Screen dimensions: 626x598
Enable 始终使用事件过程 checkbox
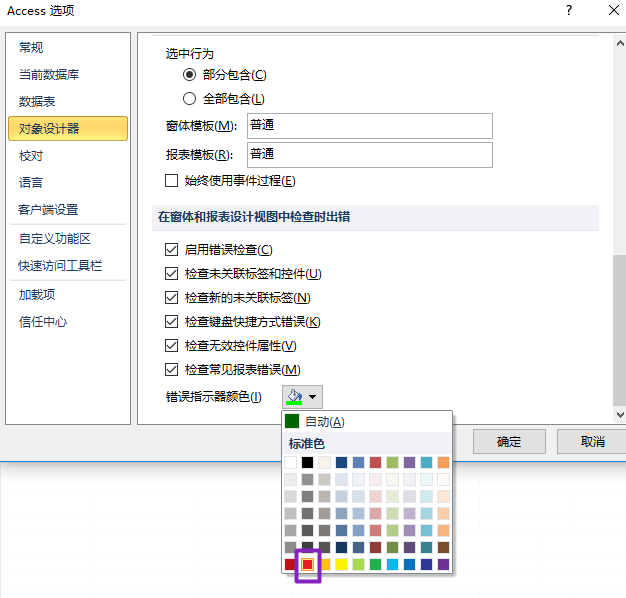click(x=172, y=180)
